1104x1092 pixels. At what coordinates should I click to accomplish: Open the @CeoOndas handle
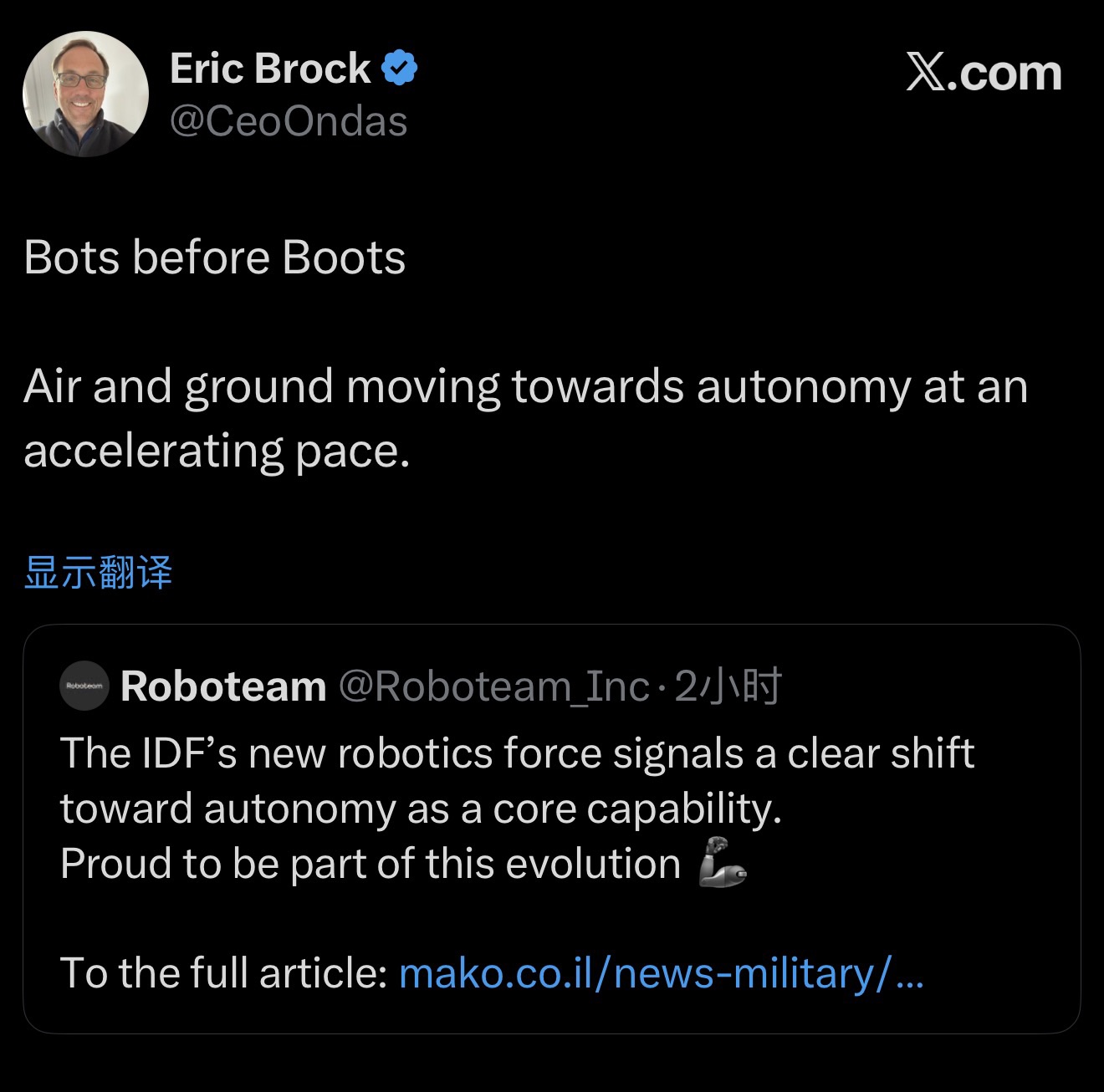tap(289, 121)
